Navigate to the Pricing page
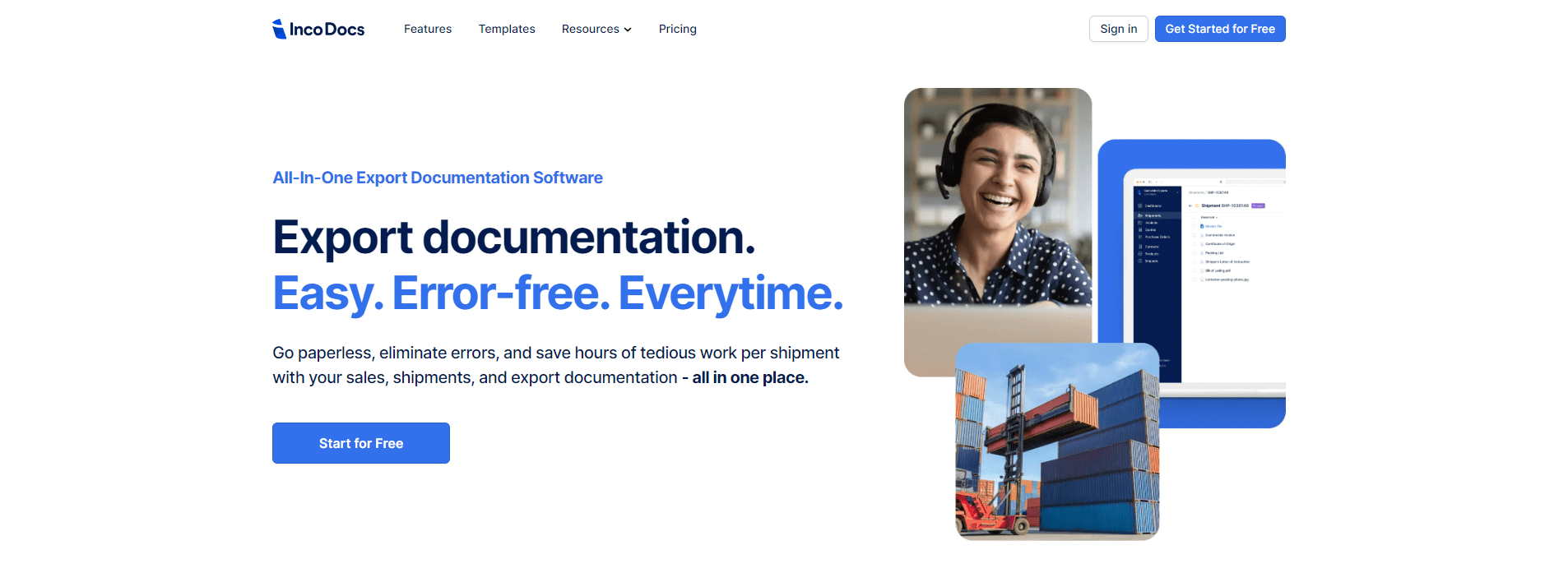 pos(677,29)
